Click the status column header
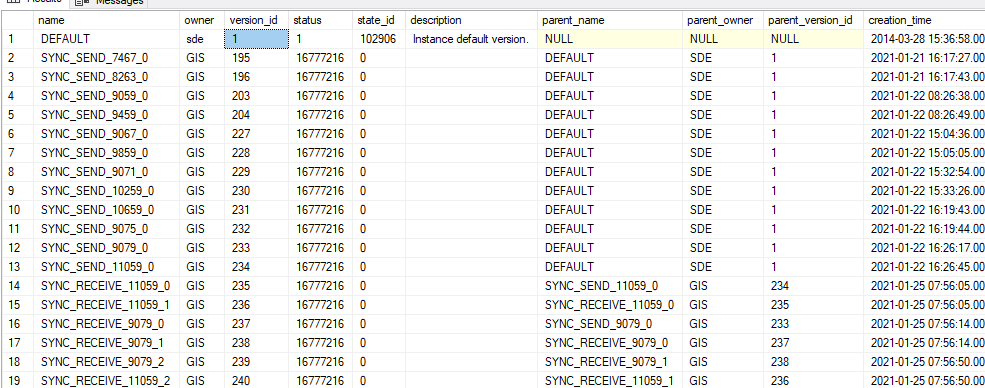Screen dimensions: 985x388 [320, 20]
